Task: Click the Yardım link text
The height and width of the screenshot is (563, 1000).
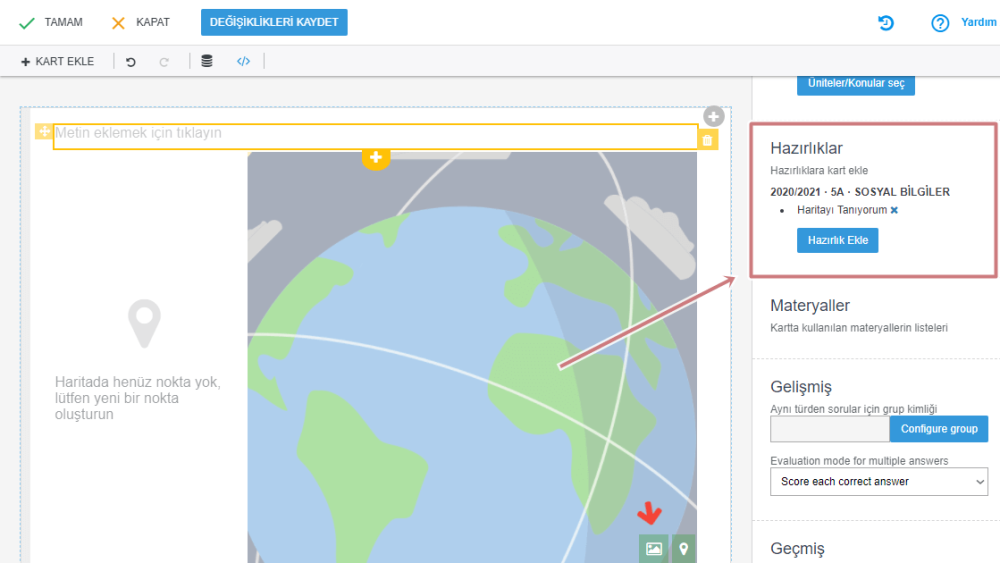Action: point(978,22)
